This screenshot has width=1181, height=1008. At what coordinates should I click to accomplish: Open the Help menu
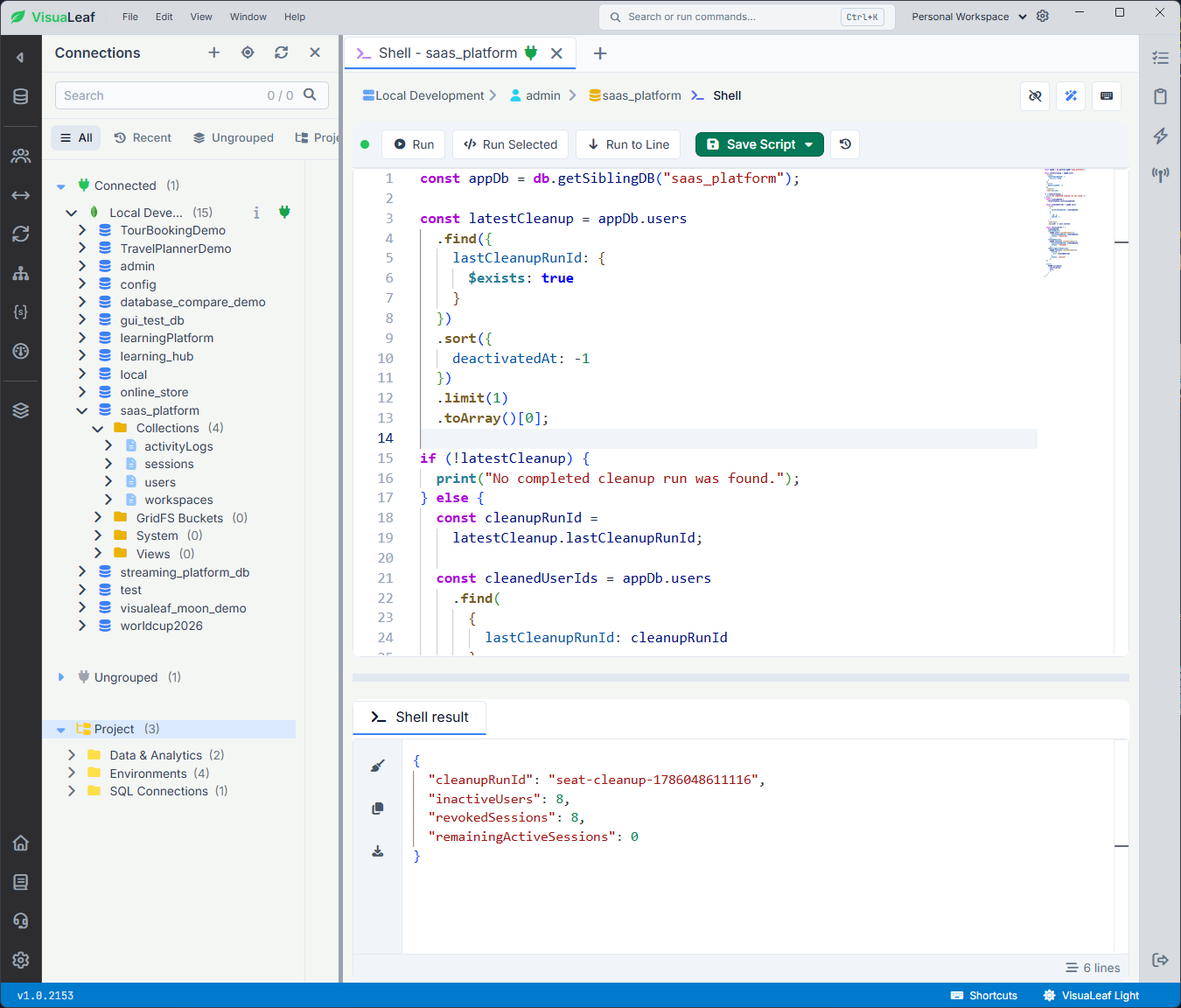click(295, 17)
